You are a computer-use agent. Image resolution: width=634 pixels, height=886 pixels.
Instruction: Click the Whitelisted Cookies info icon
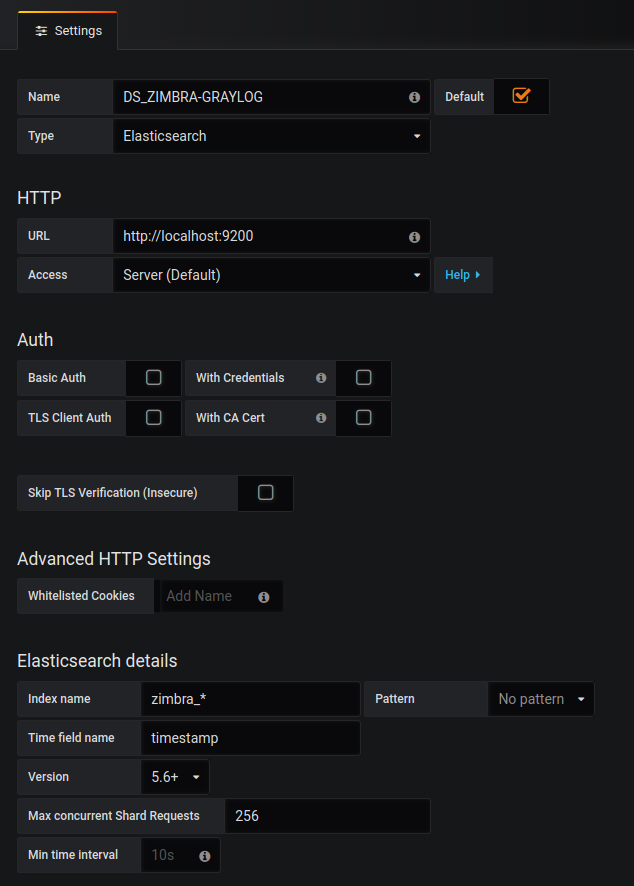click(x=263, y=597)
